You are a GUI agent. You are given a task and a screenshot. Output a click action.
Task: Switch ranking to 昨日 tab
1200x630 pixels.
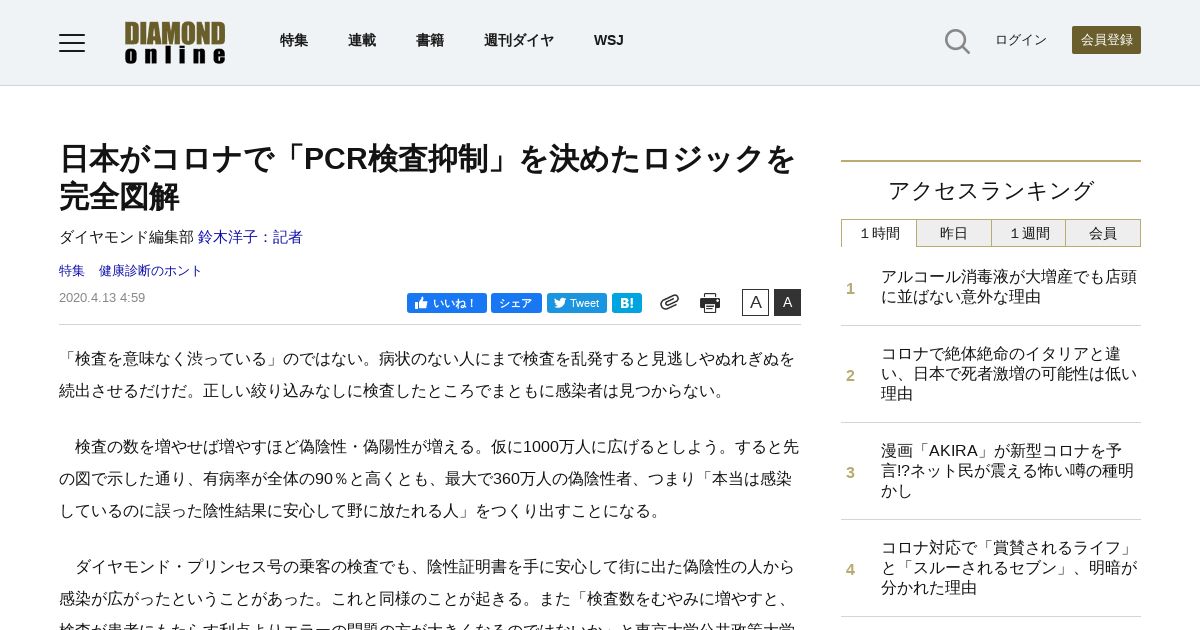954,233
